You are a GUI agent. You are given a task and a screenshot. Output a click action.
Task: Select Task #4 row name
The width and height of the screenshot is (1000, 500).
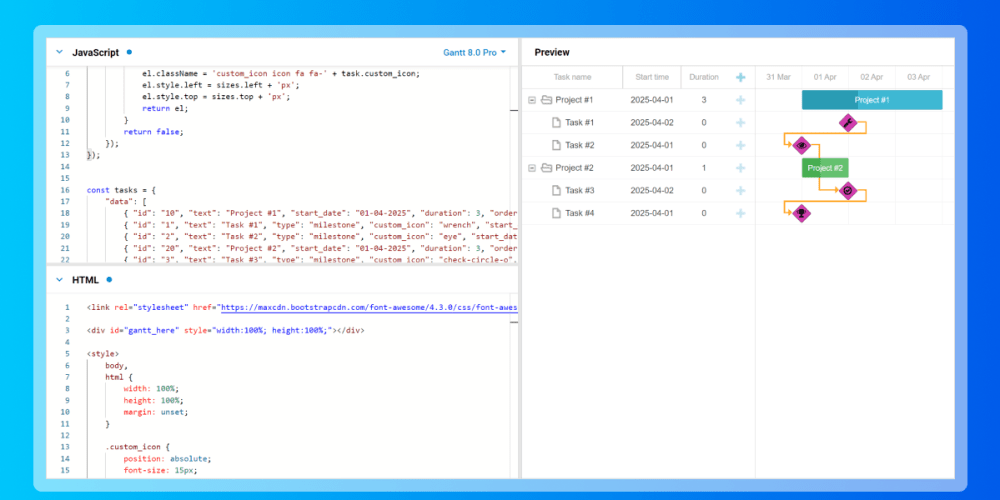pyautogui.click(x=580, y=213)
